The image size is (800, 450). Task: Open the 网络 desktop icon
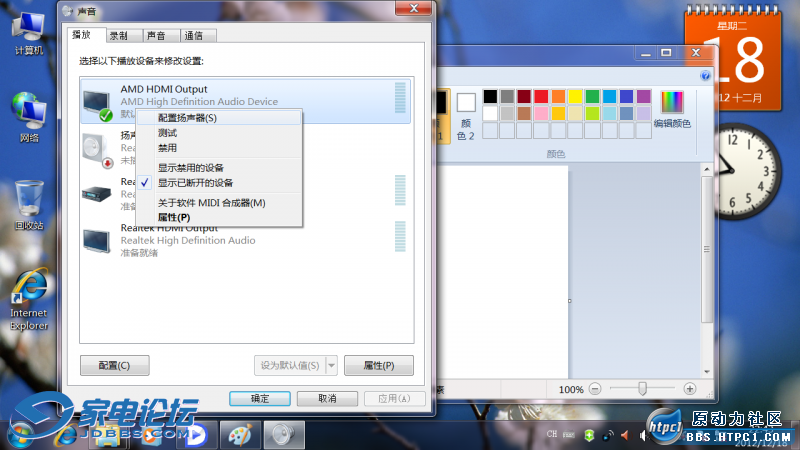point(29,117)
